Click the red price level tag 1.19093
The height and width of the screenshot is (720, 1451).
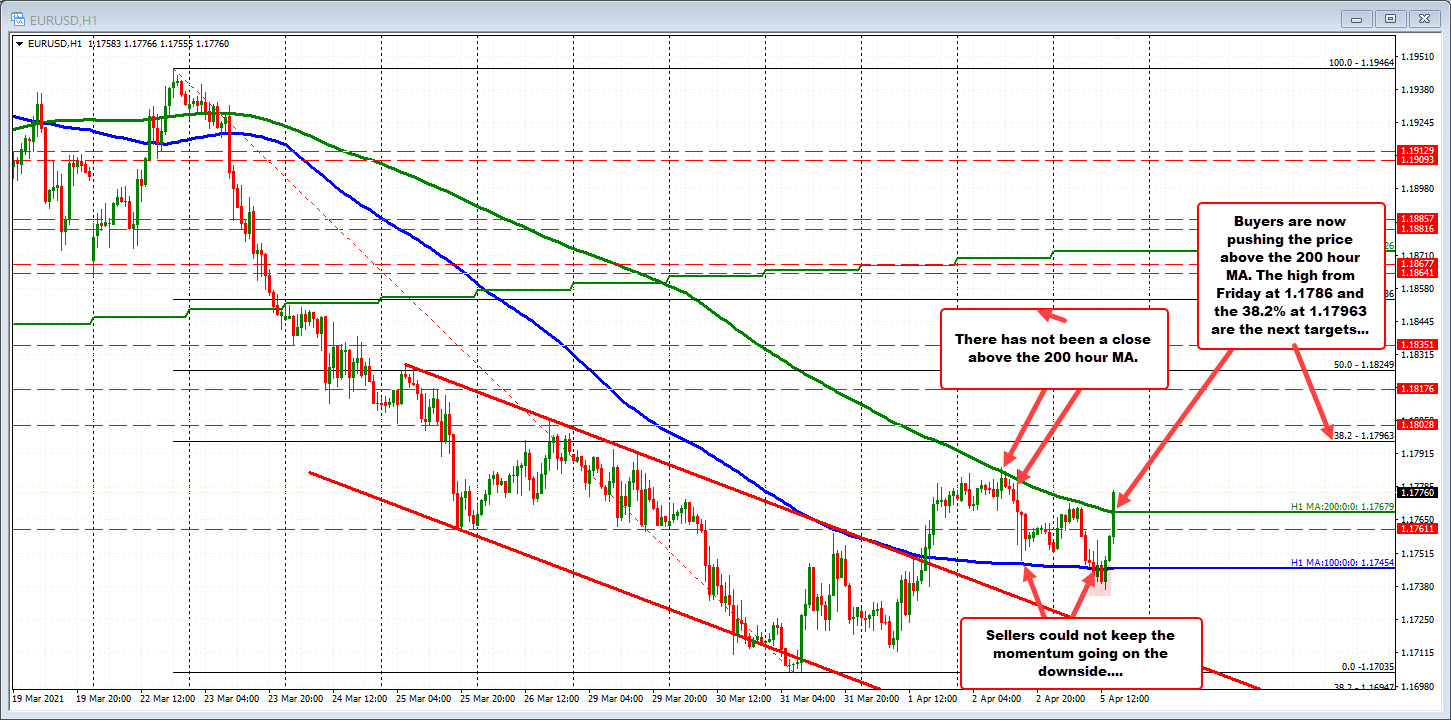[1418, 160]
